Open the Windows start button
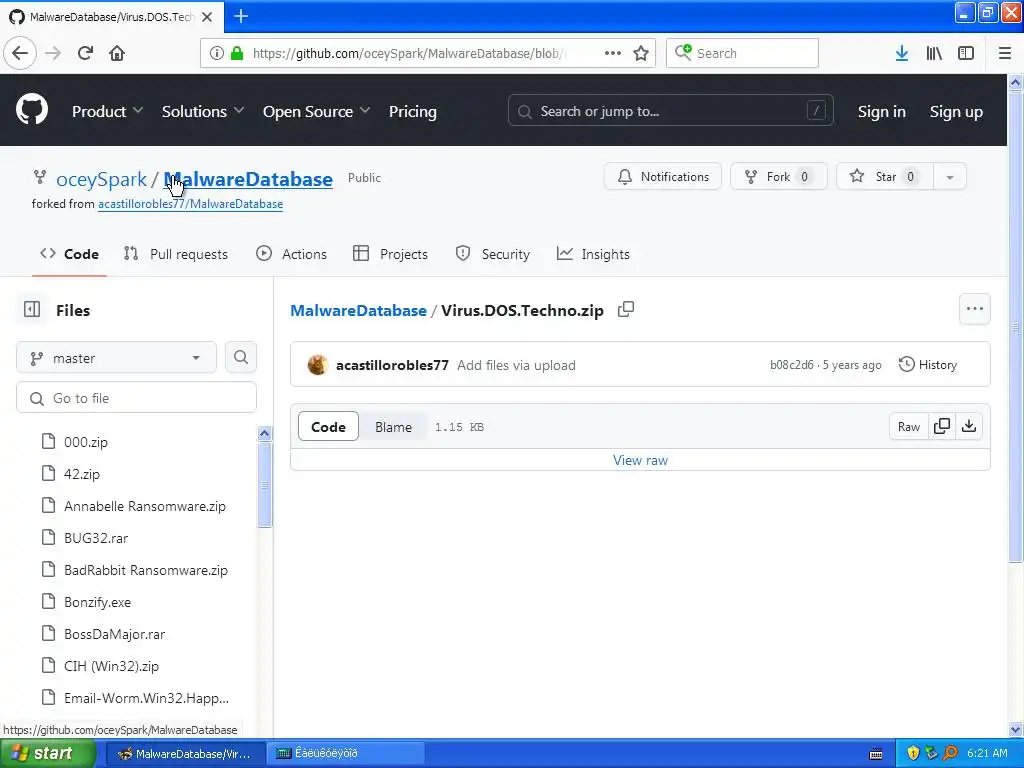 [48, 753]
